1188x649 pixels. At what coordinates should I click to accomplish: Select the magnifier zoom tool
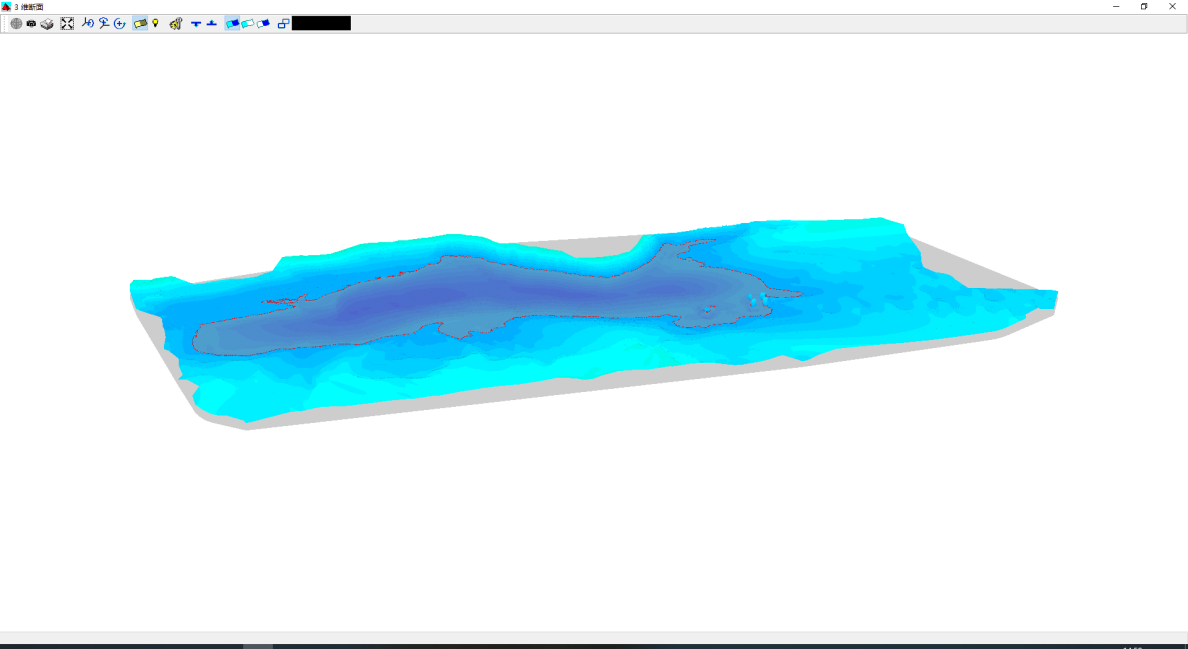tap(104, 23)
